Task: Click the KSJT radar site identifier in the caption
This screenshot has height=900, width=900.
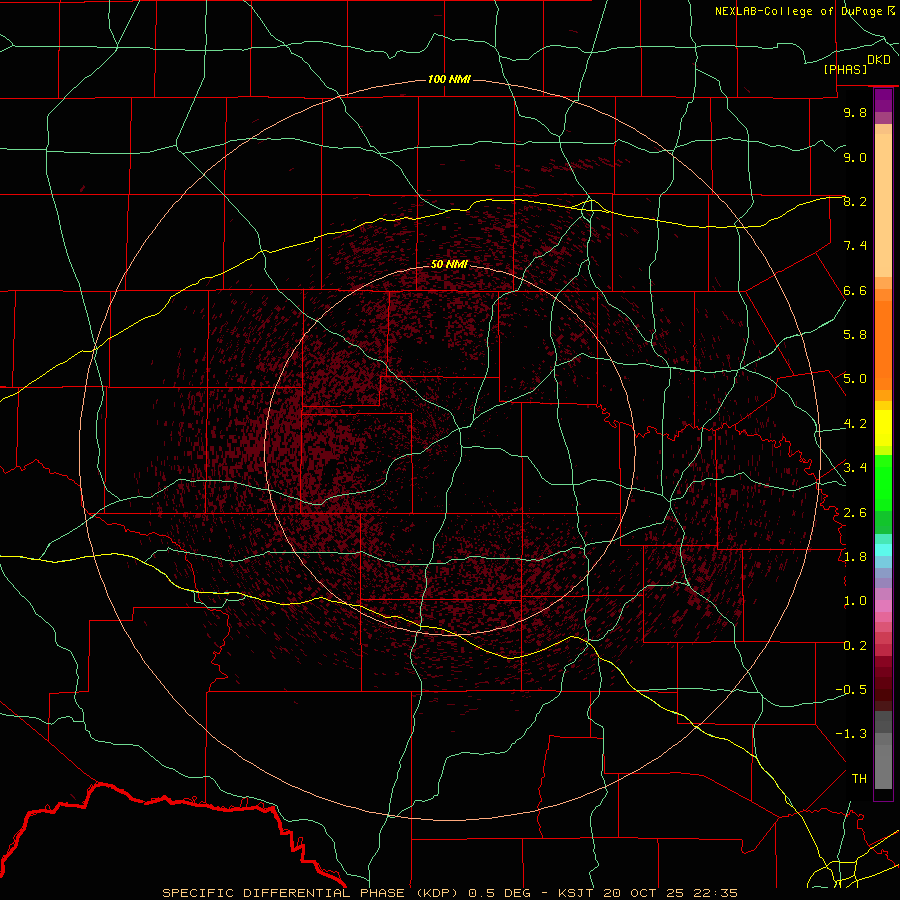Action: click(x=578, y=893)
